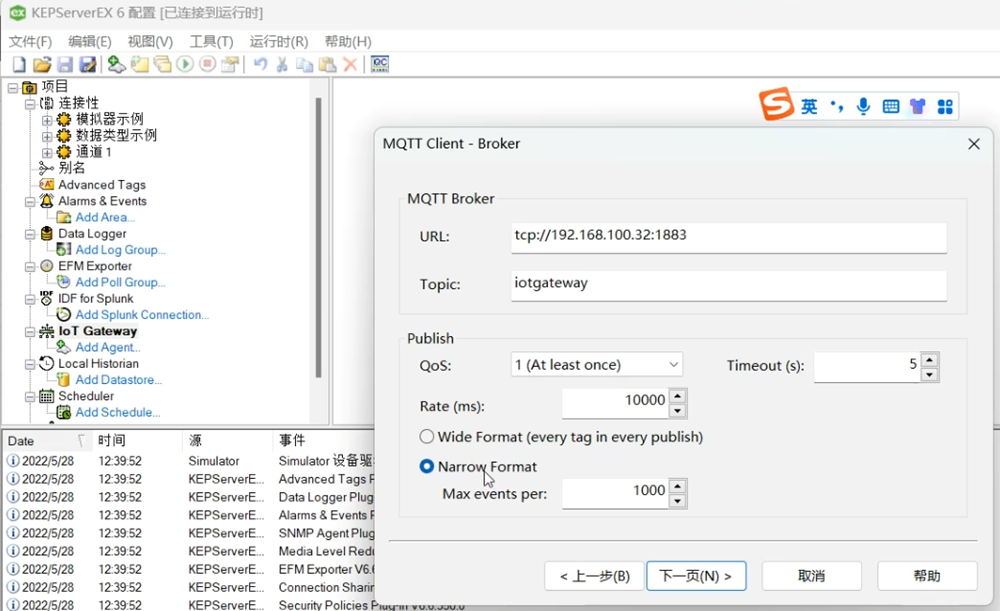Open the 运行时(R) menu

click(x=279, y=41)
